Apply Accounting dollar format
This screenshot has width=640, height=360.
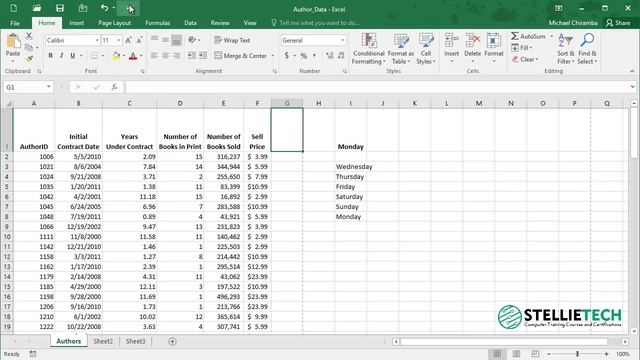click(x=287, y=56)
